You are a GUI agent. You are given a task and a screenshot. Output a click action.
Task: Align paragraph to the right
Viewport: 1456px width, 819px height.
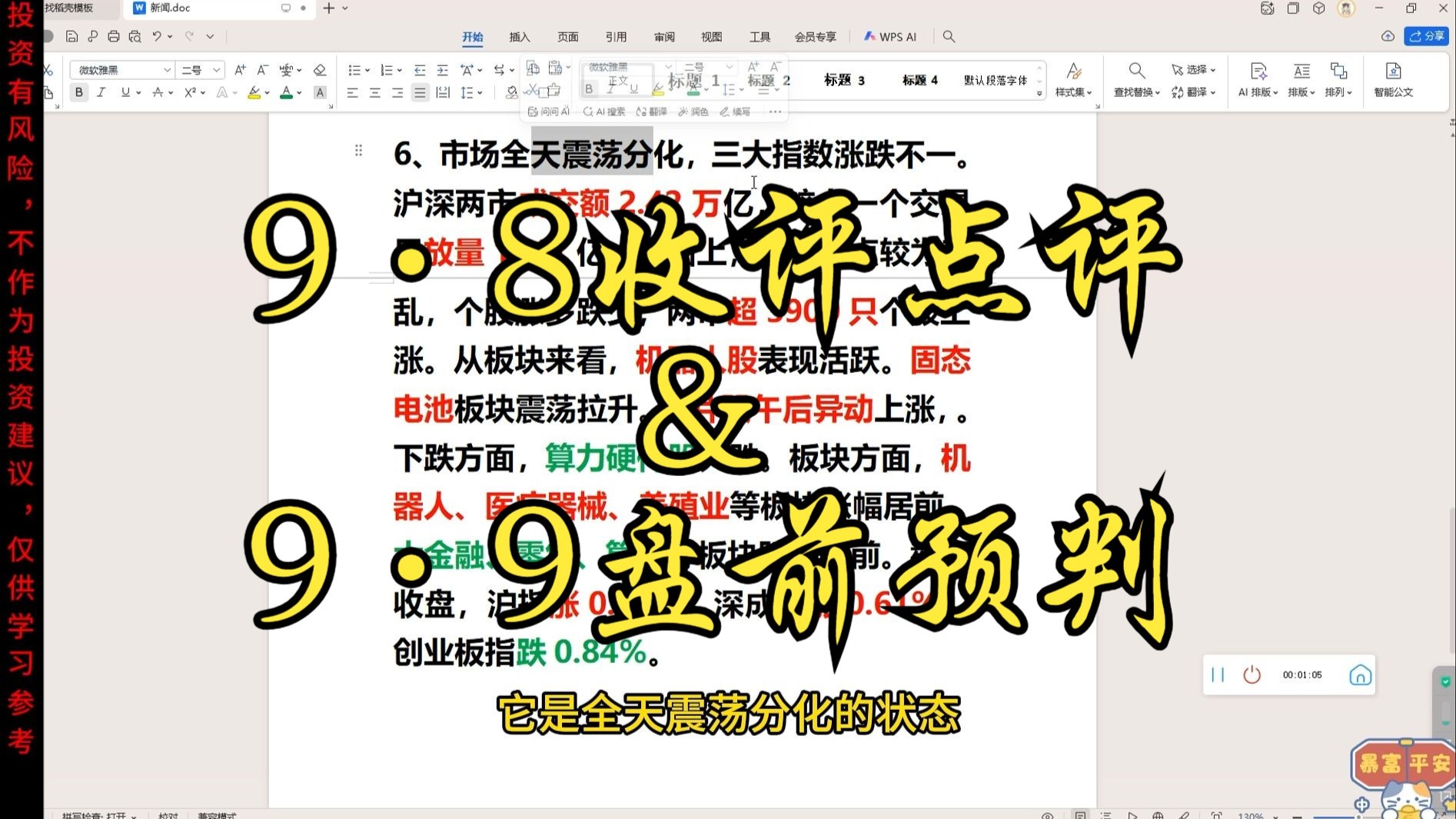pyautogui.click(x=397, y=92)
